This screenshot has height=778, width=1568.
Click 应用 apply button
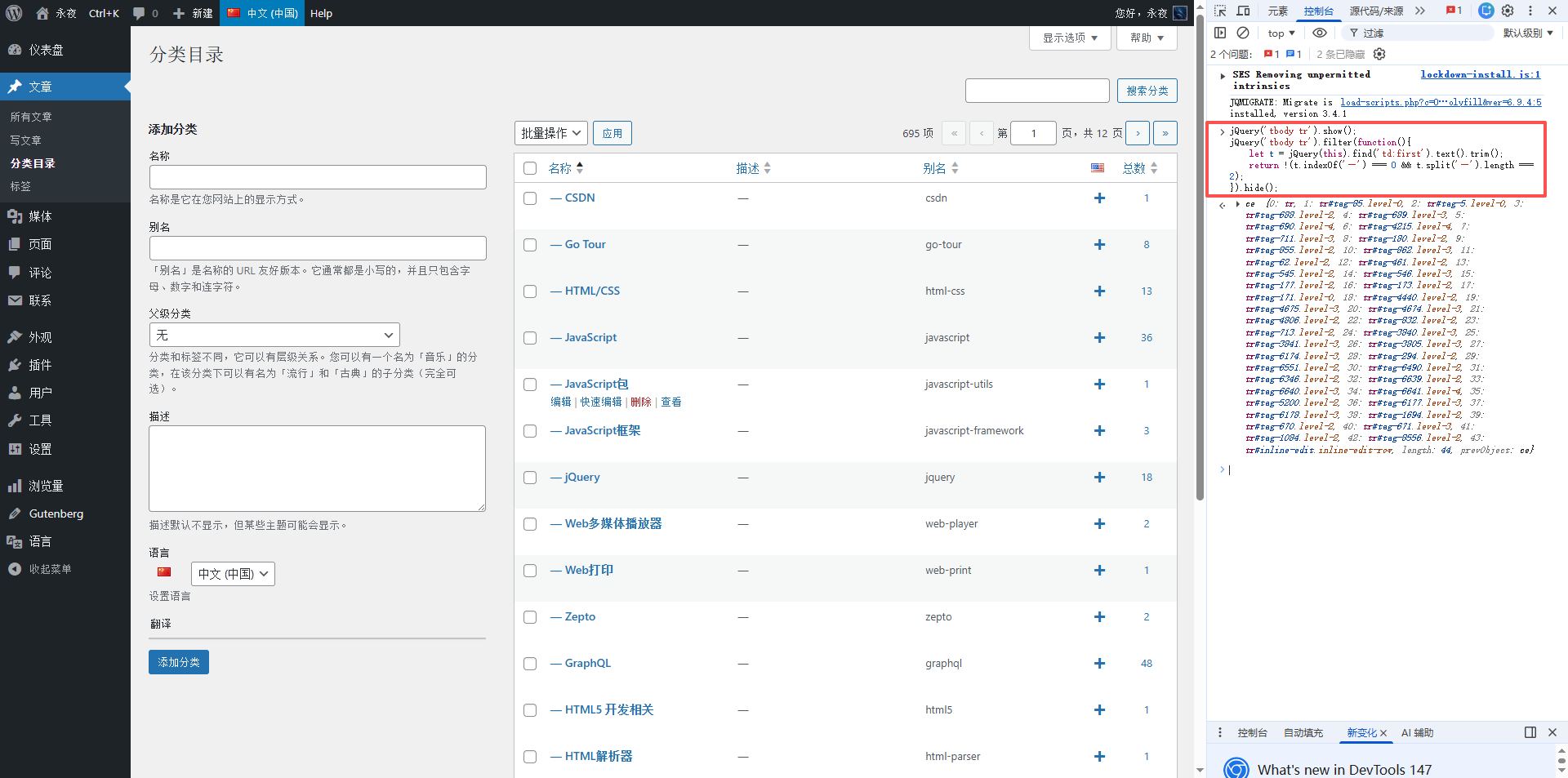[x=612, y=133]
